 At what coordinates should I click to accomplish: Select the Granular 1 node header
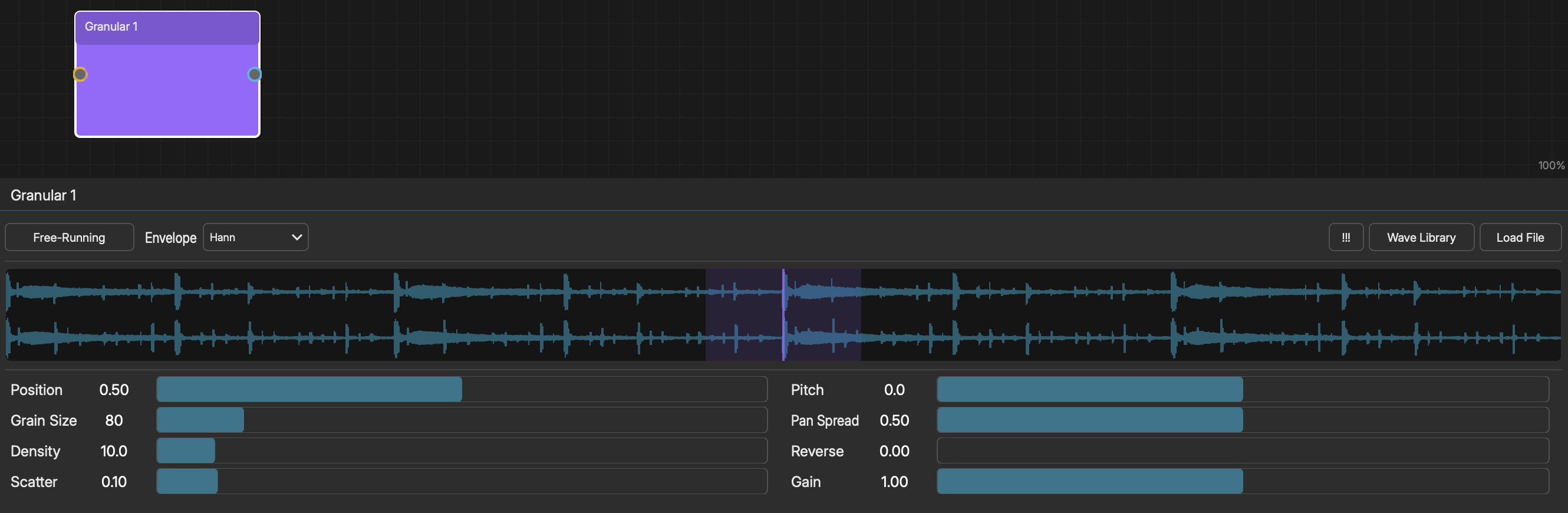pyautogui.click(x=167, y=27)
